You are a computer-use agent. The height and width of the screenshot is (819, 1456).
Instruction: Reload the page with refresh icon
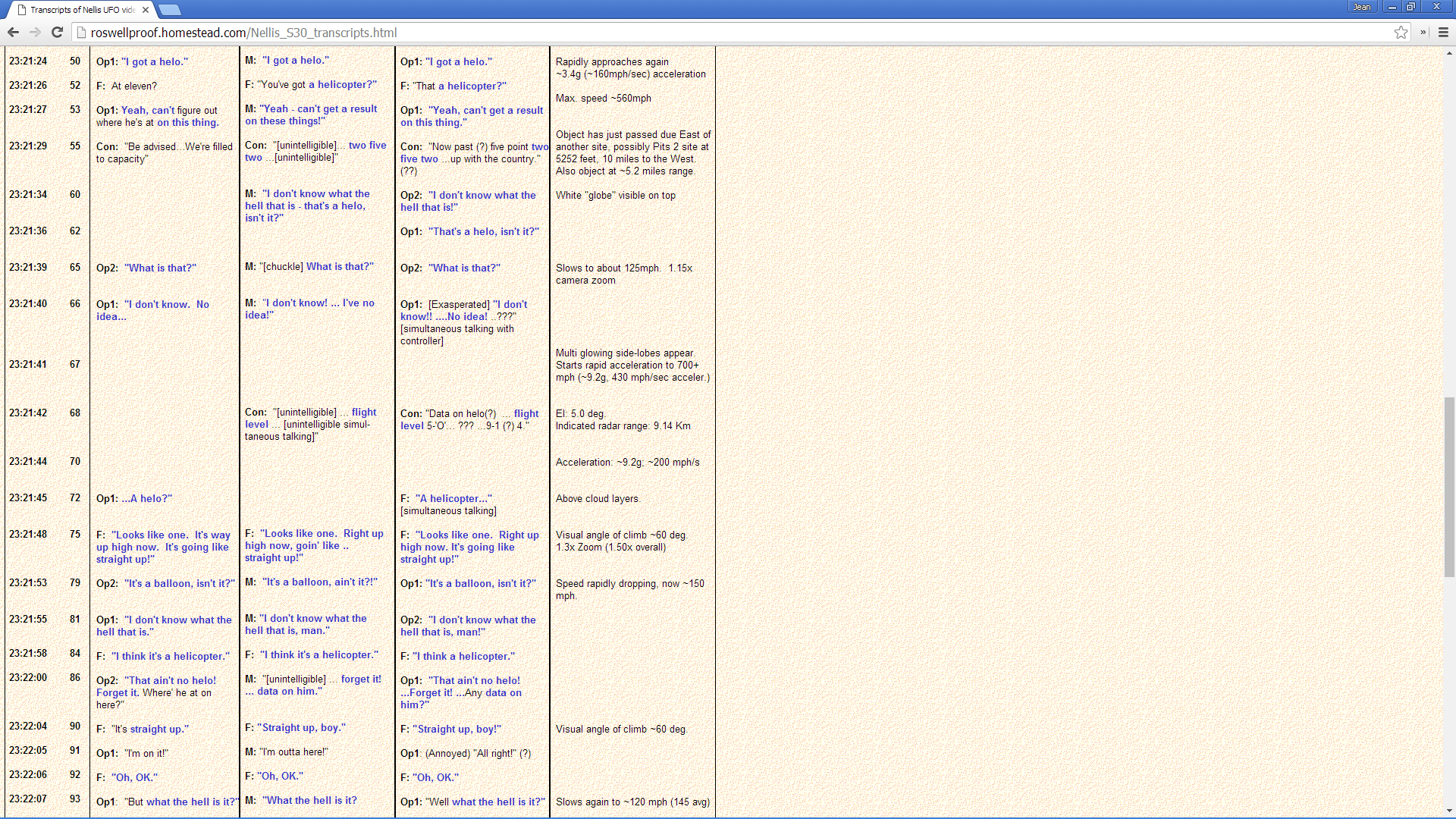point(57,33)
